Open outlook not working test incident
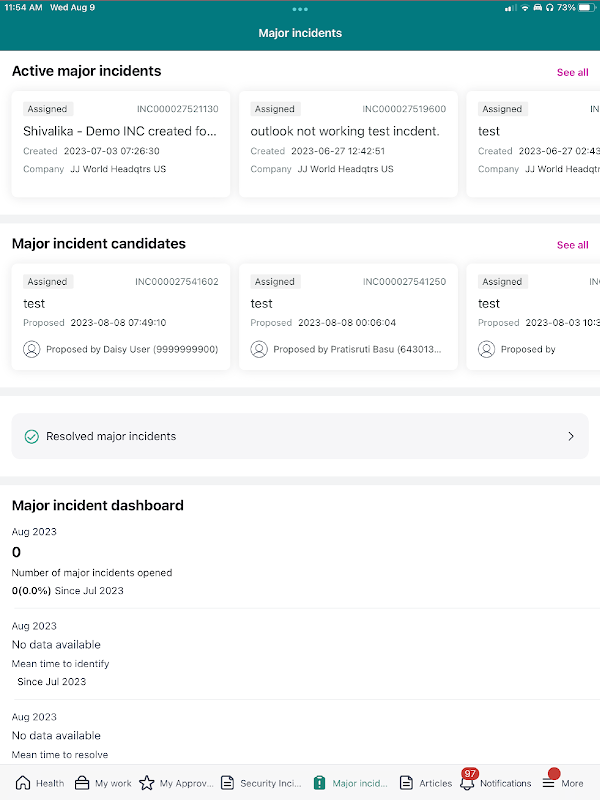 click(x=347, y=144)
